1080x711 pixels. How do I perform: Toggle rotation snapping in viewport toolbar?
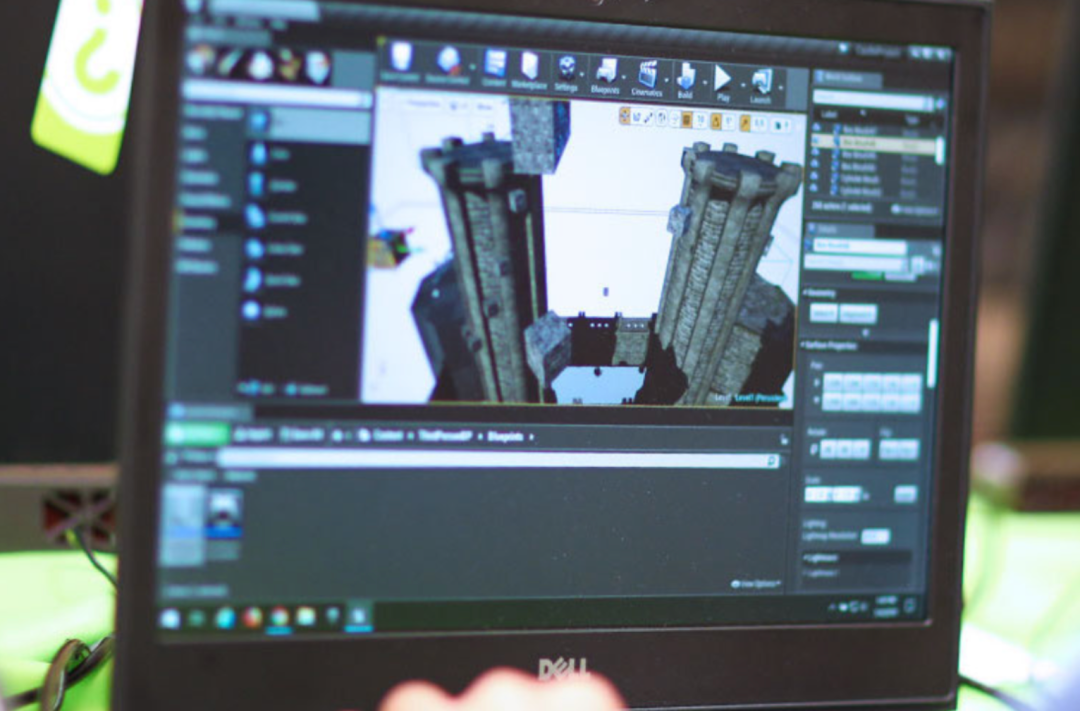(x=716, y=122)
